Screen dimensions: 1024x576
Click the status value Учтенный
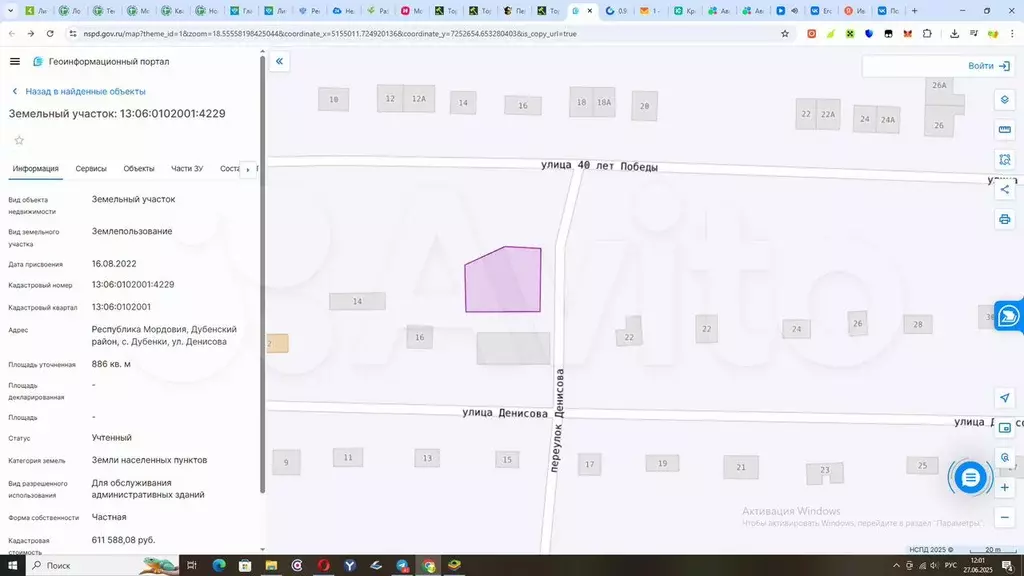click(x=112, y=438)
